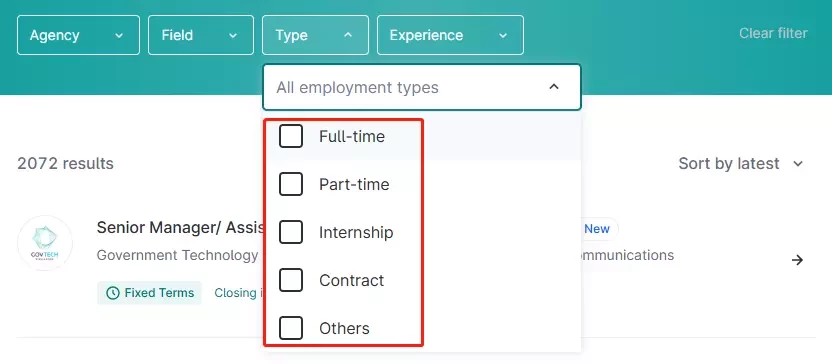
Task: Open the Agency filter dropdown
Action: click(x=79, y=35)
